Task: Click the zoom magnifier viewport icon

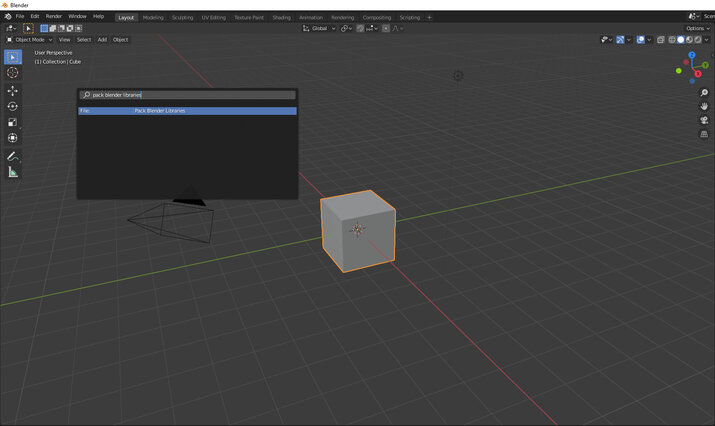Action: [704, 93]
